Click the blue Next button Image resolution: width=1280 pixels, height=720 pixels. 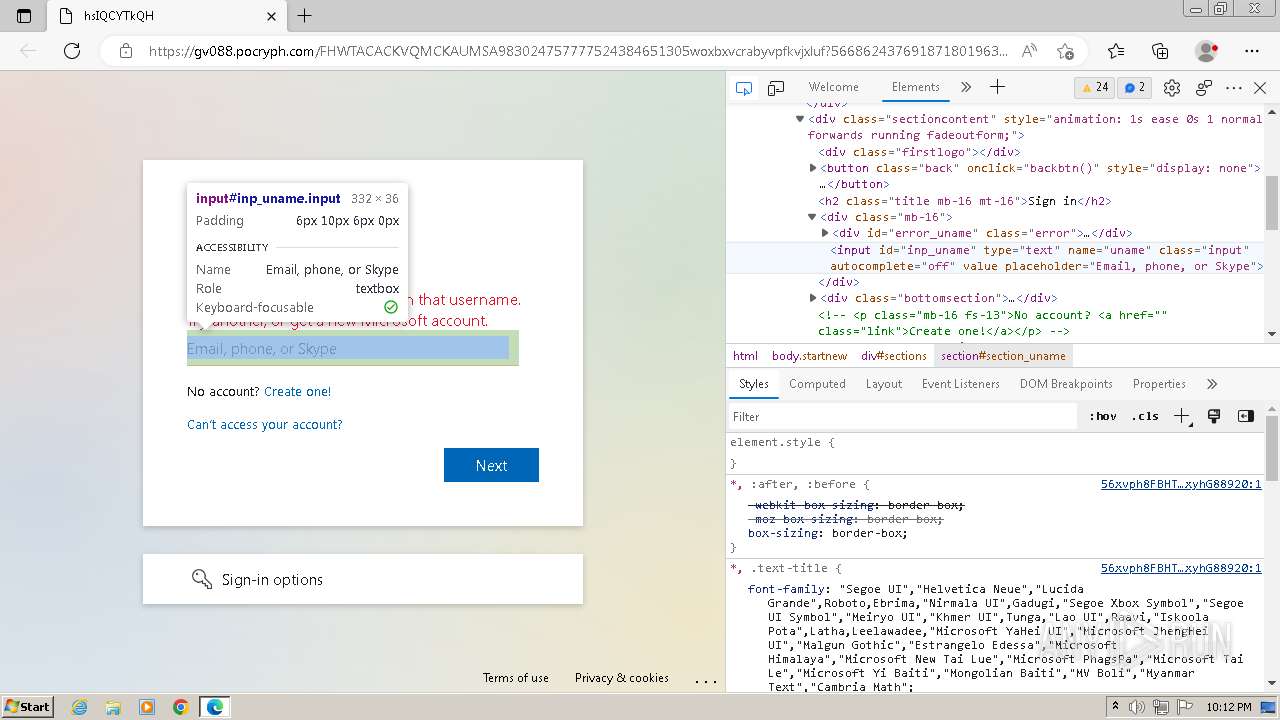(491, 465)
